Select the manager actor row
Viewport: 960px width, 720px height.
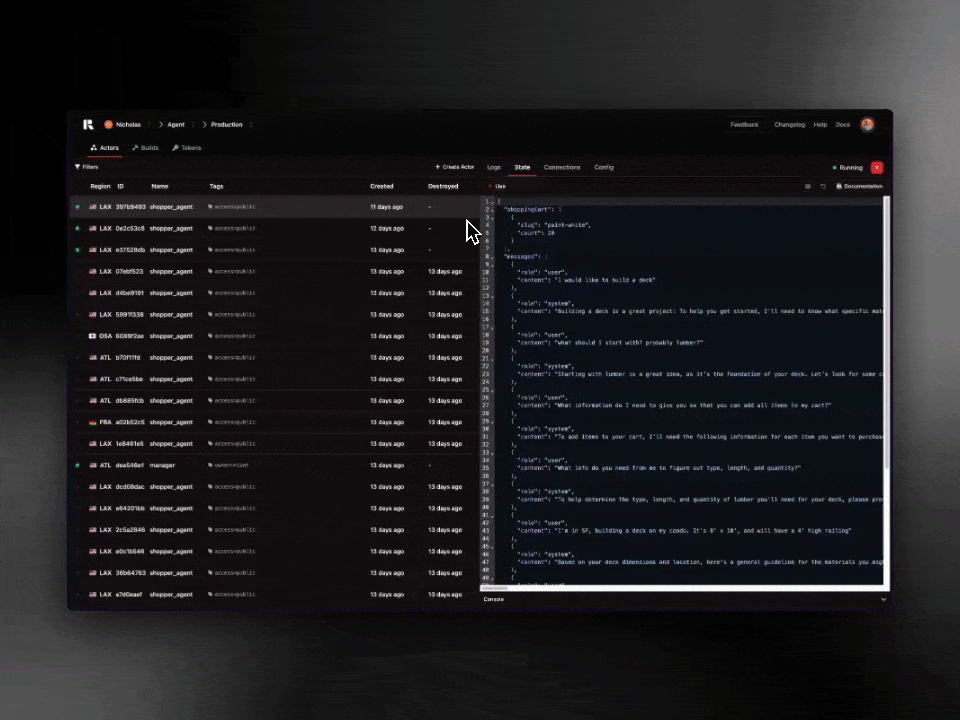[x=270, y=465]
